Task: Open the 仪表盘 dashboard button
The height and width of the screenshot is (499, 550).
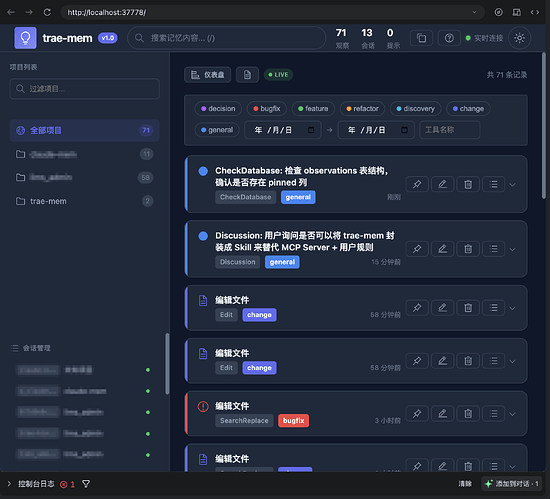Action: point(207,75)
